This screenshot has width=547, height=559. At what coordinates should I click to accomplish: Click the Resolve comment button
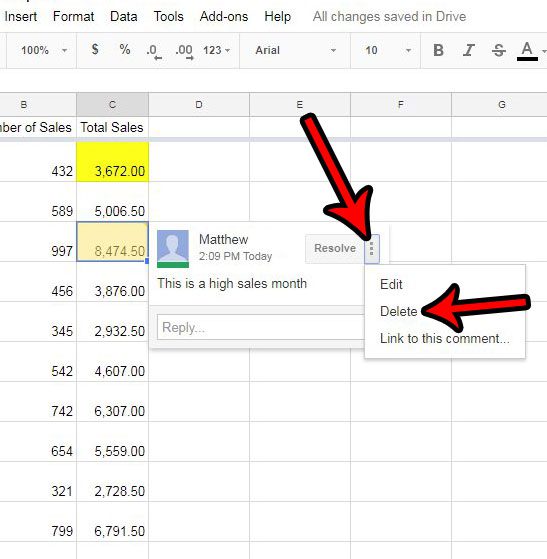335,248
